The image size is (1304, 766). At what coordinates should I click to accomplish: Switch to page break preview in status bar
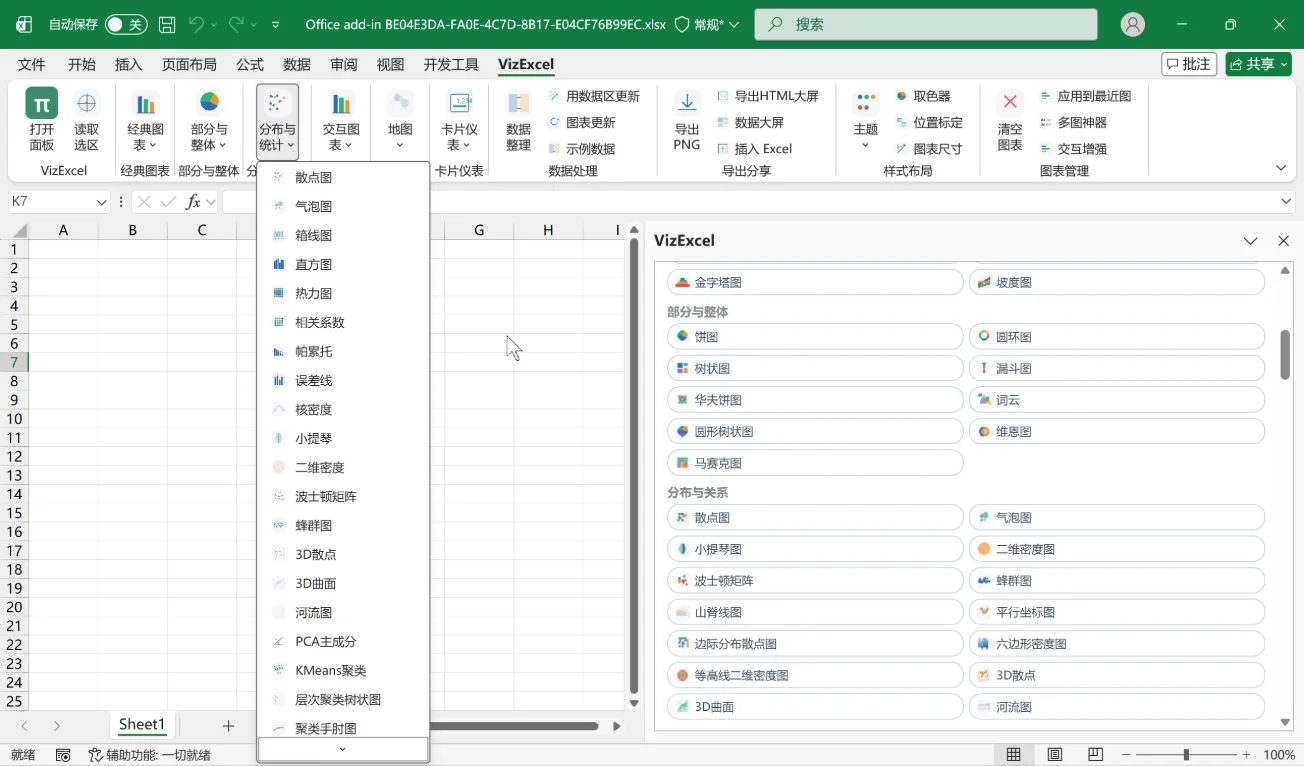(1095, 755)
